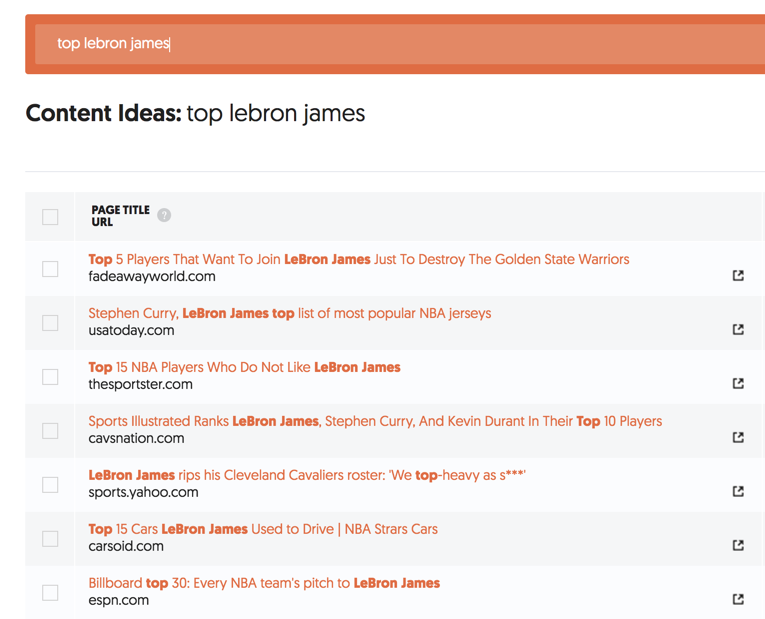Open carsoid.com result external link icon

tap(738, 545)
